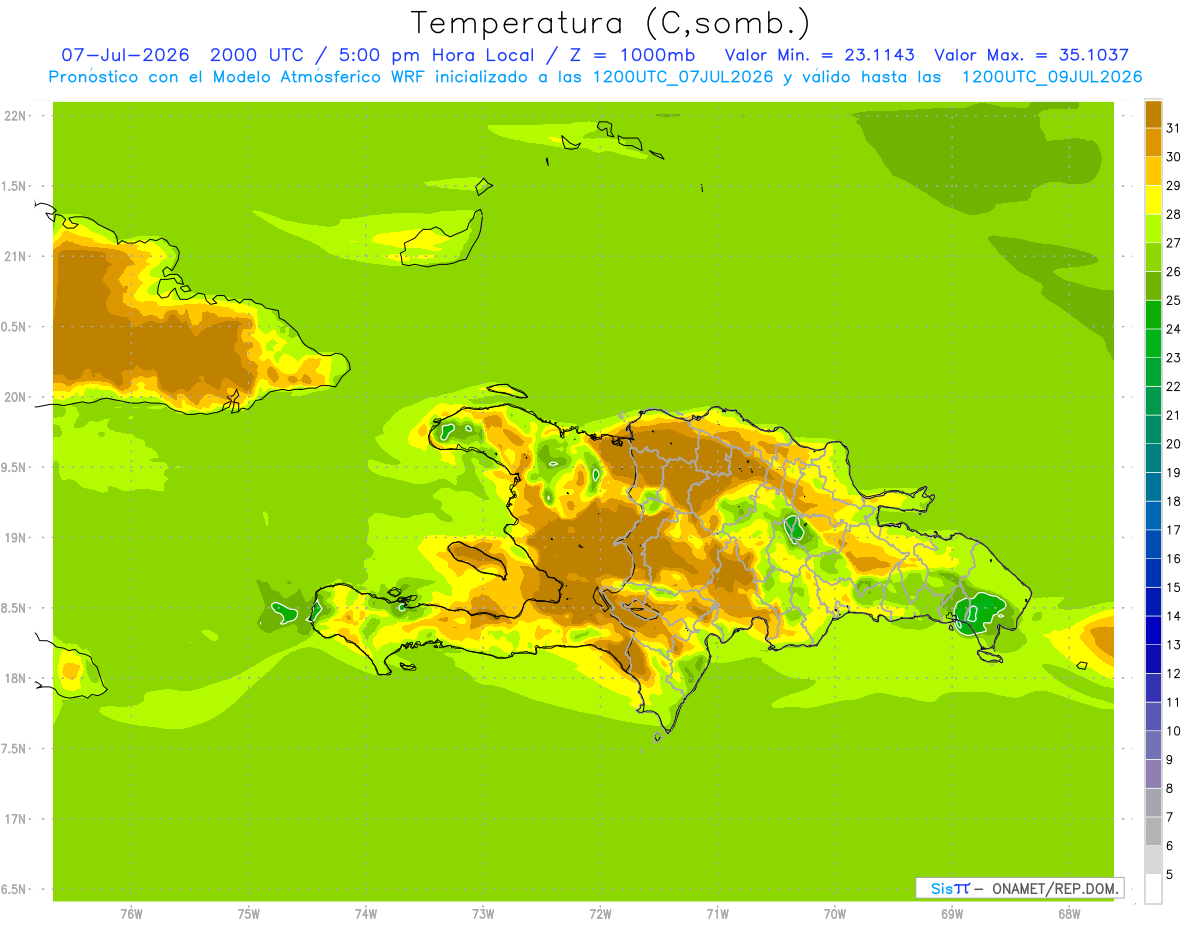Viewport: 1200px width, 927px height.
Task: Click the '75W' longitude axis label
Action: 249,913
